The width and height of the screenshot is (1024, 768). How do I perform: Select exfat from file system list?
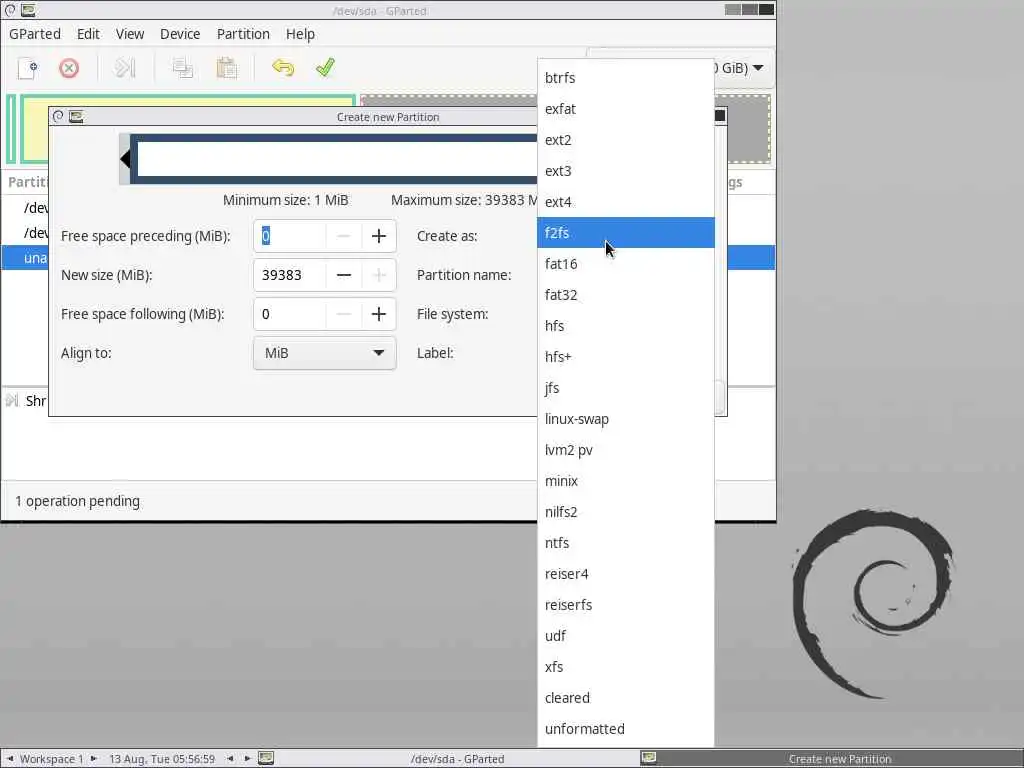[626, 109]
